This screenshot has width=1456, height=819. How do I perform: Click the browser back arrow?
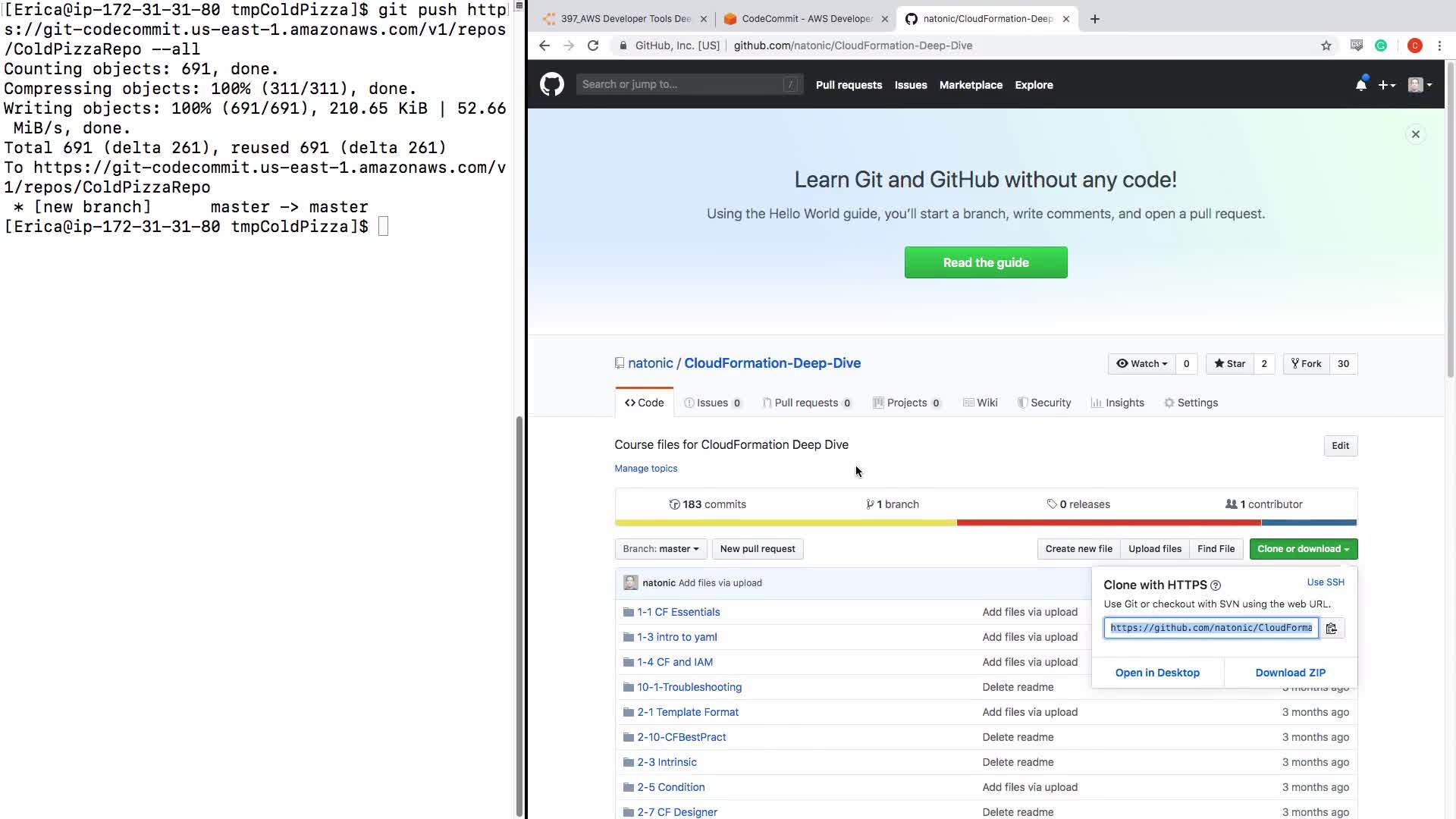coord(544,45)
